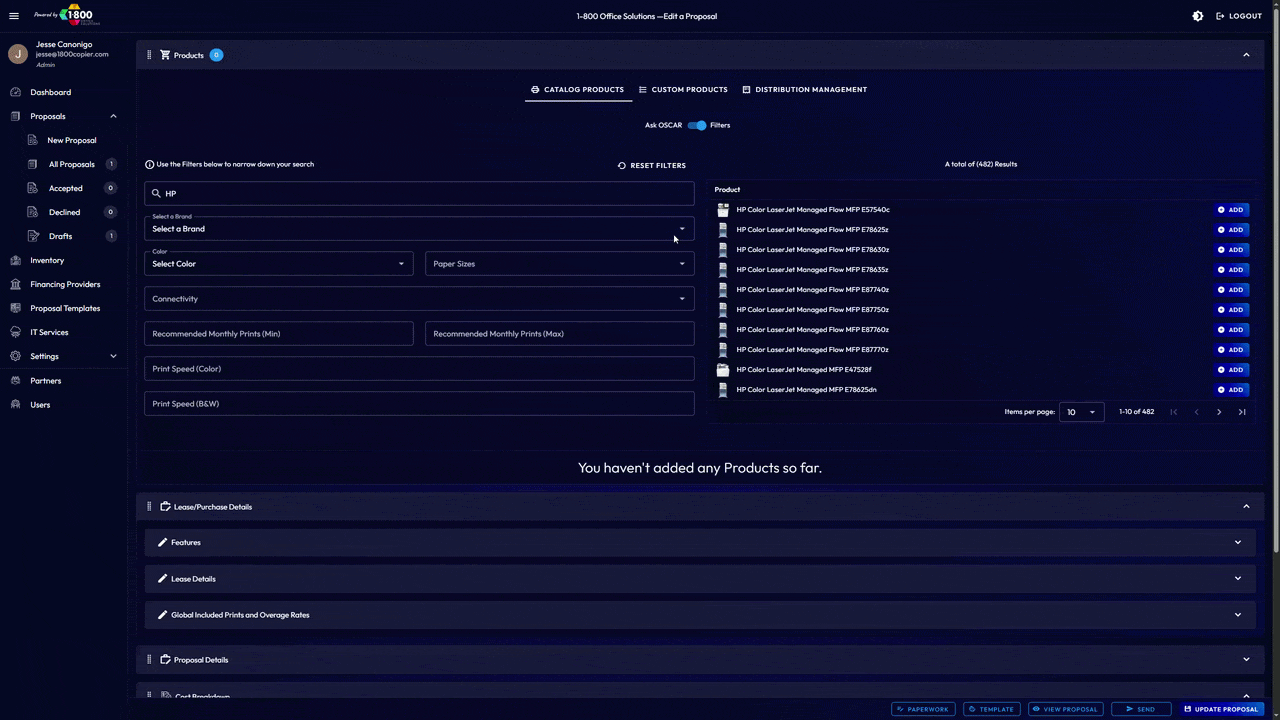This screenshot has width=1280, height=720.
Task: Go to first page of results
Action: coord(1173,412)
